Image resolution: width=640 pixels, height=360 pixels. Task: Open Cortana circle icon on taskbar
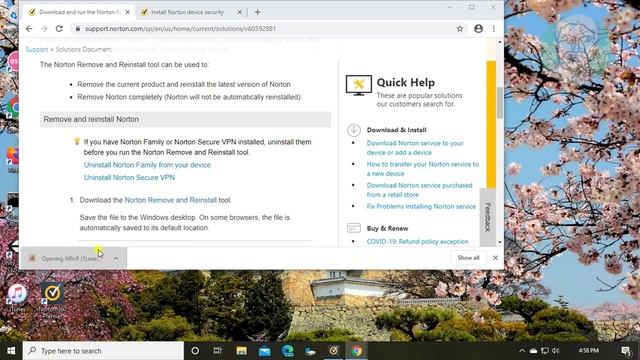click(x=195, y=351)
